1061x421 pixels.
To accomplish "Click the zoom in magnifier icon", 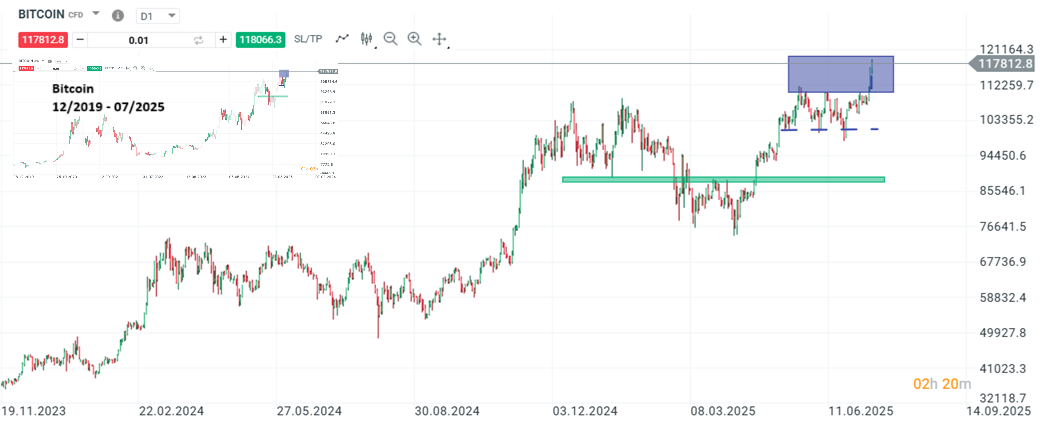I will [414, 39].
